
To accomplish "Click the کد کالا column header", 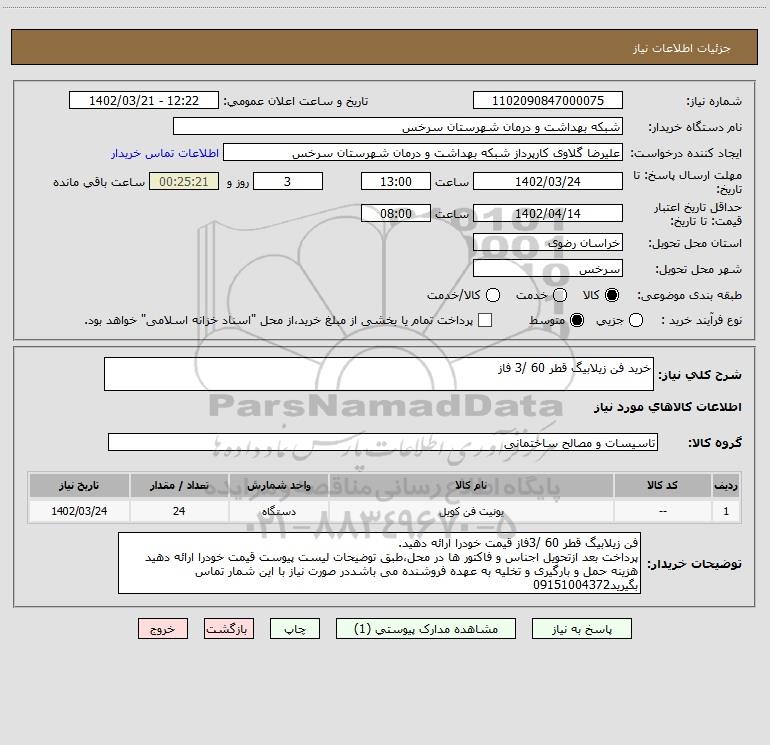I will pyautogui.click(x=662, y=485).
